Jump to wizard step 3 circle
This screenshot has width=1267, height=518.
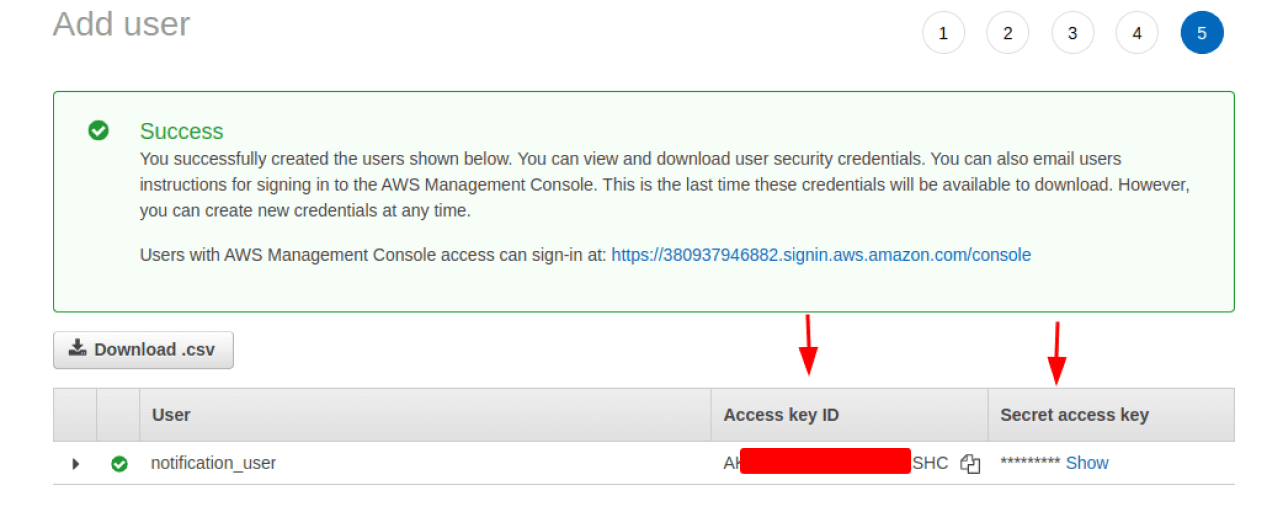1072,33
